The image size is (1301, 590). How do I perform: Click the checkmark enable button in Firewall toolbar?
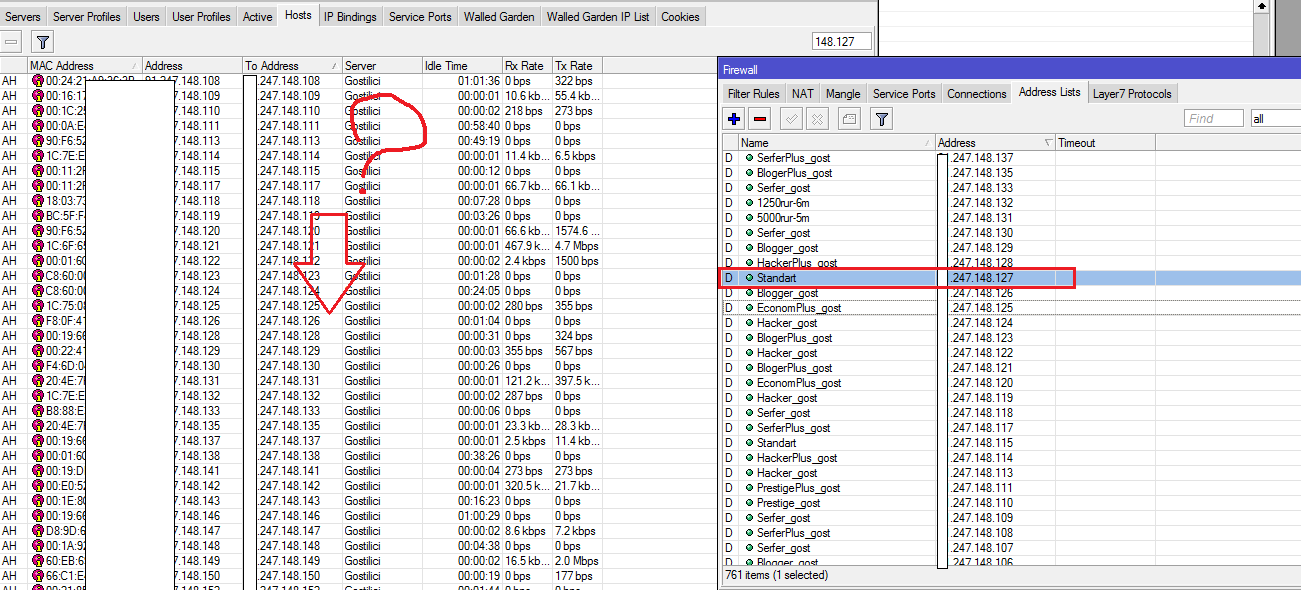(792, 119)
